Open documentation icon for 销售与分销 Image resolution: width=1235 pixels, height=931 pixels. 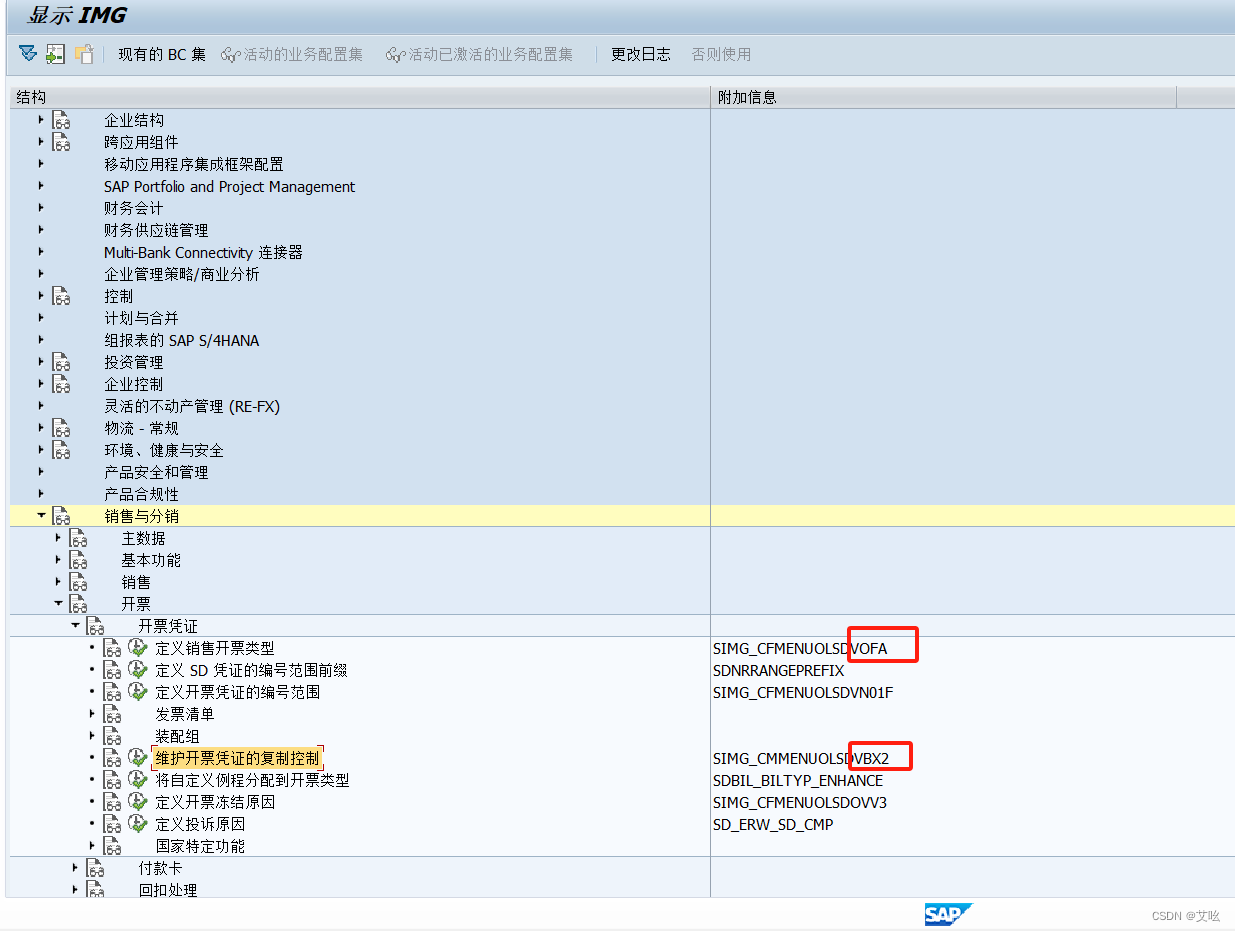[62, 516]
